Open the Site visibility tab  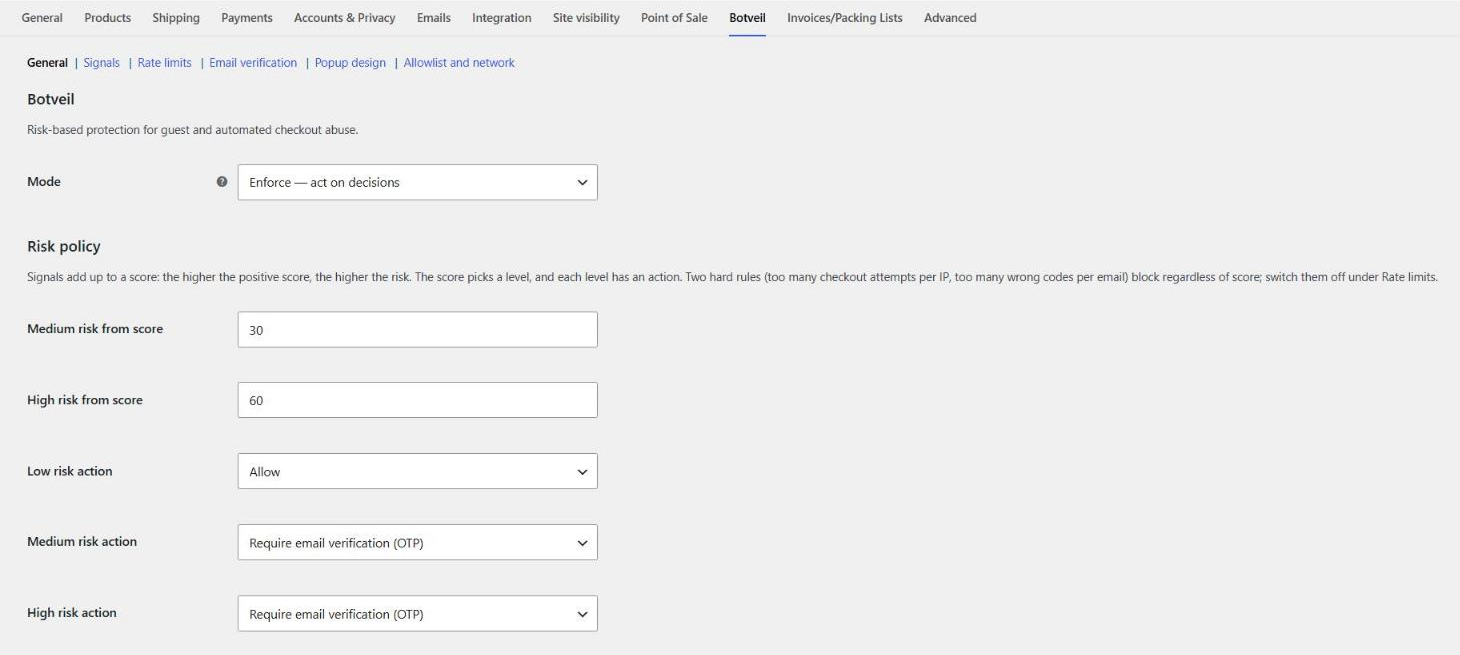pos(586,18)
